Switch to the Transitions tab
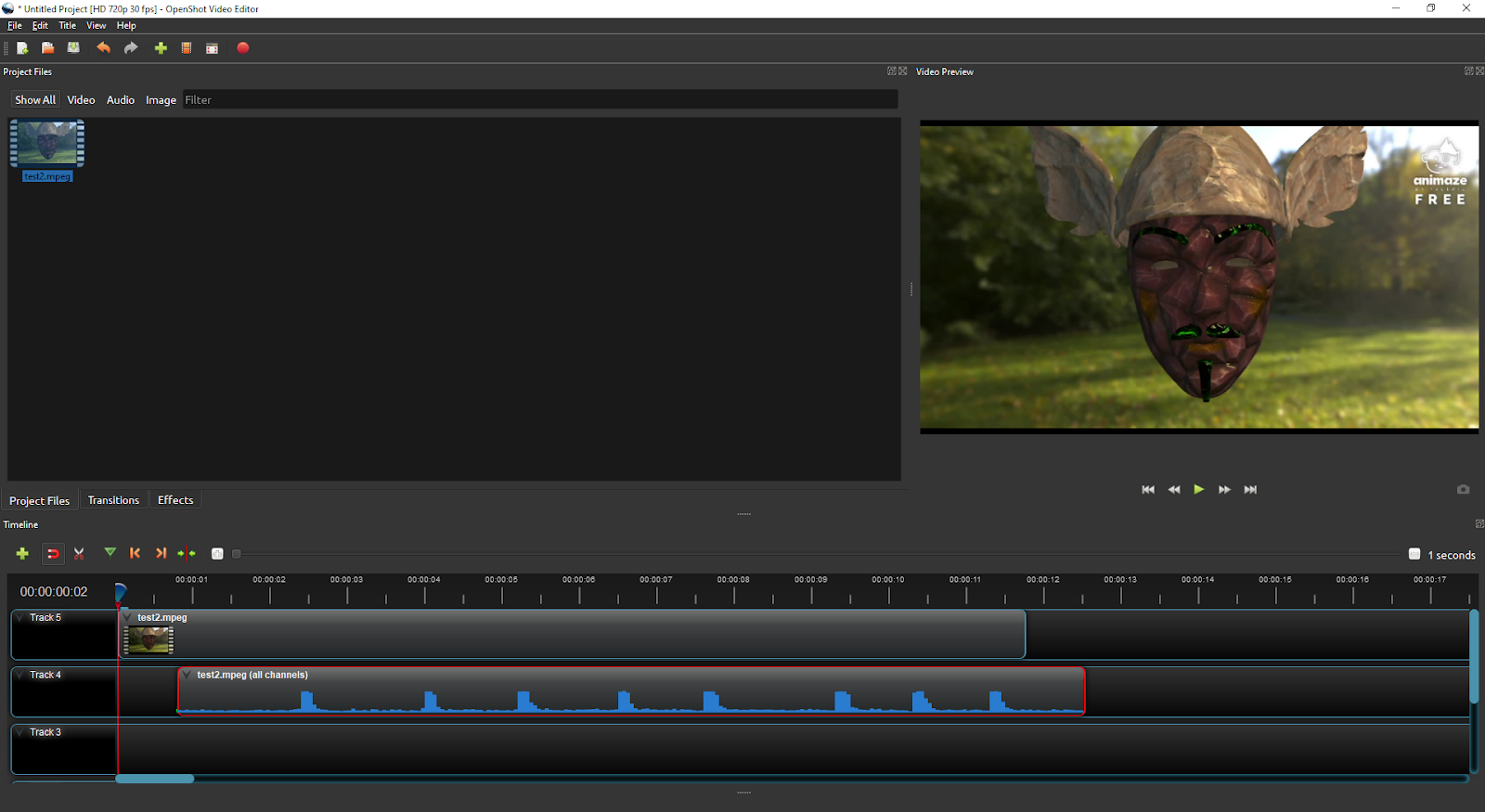 [x=113, y=500]
